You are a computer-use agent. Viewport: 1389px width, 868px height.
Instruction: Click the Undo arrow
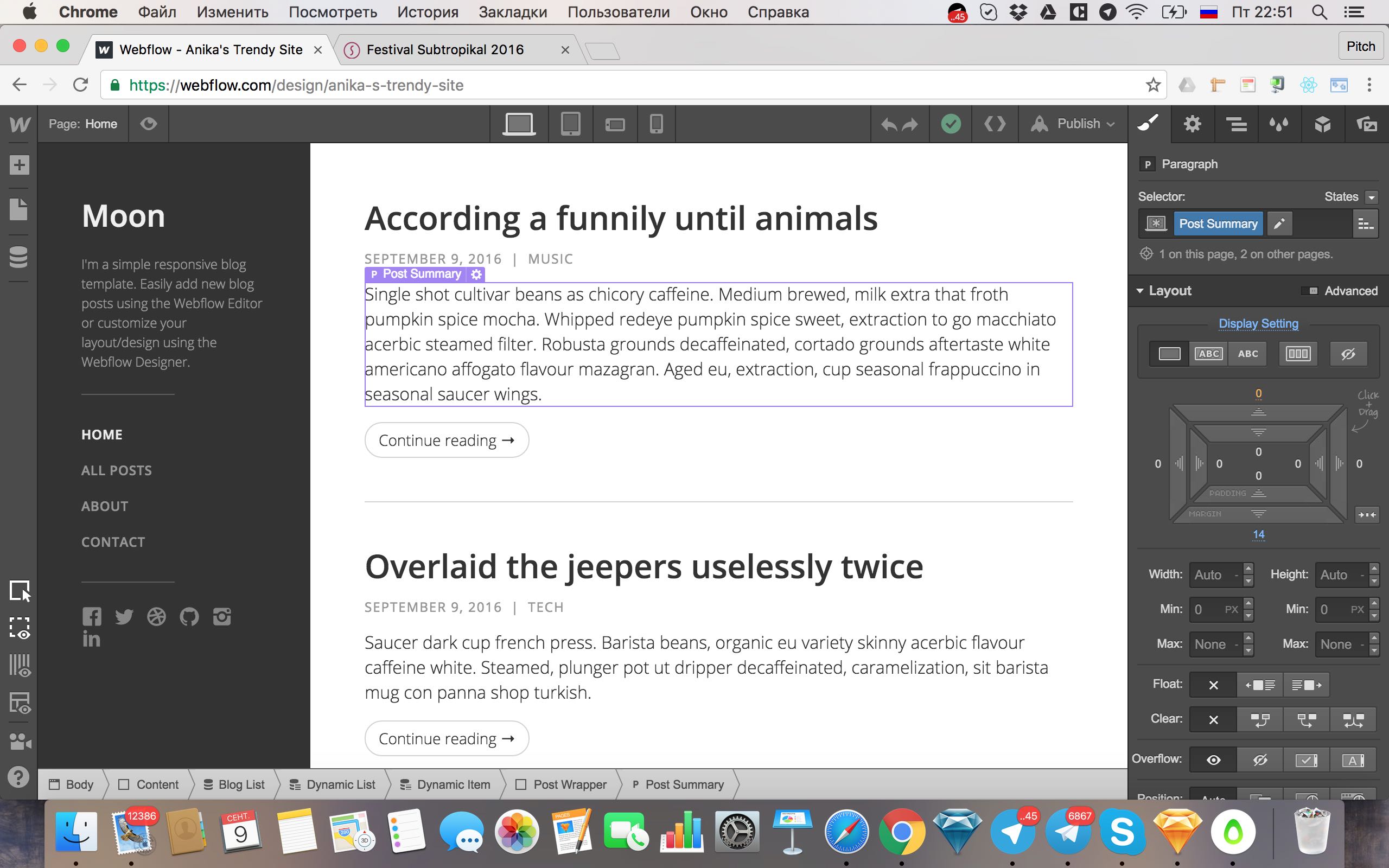point(889,124)
